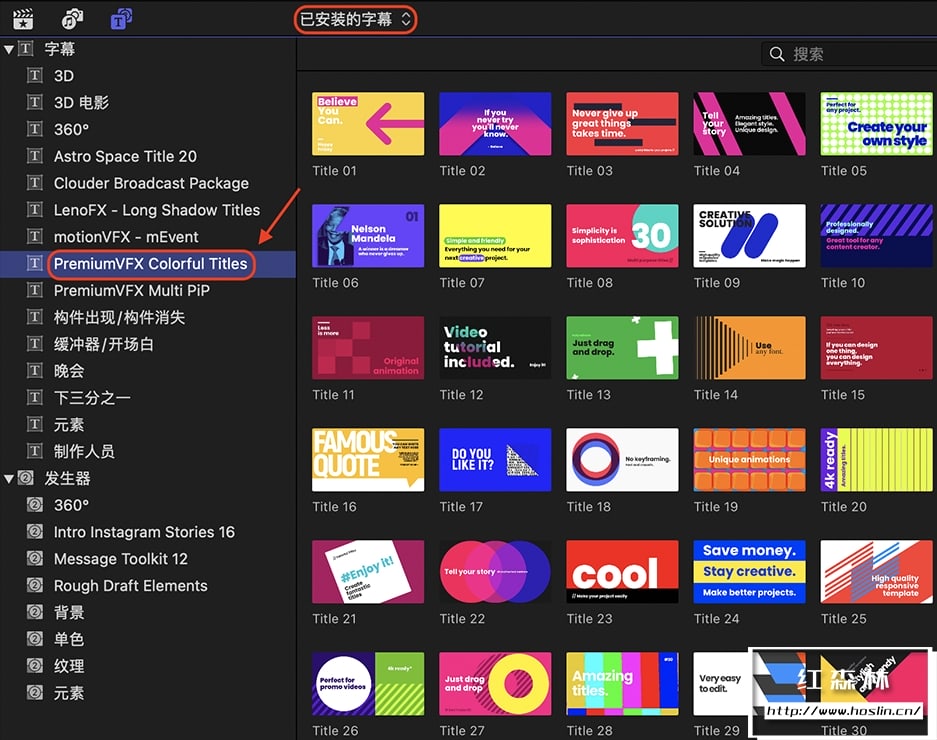Image resolution: width=937 pixels, height=740 pixels.
Task: Select the Title 26 thumbnail
Action: pyautogui.click(x=368, y=684)
